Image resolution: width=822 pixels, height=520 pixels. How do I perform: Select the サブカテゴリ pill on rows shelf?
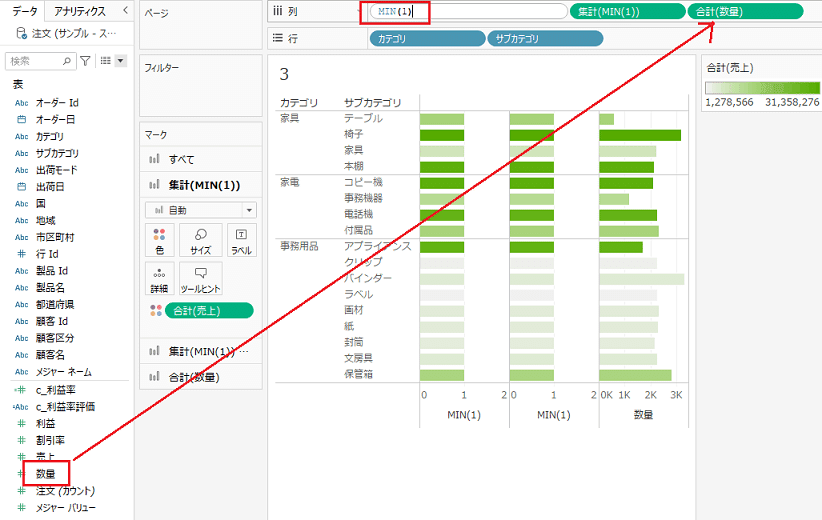[545, 39]
